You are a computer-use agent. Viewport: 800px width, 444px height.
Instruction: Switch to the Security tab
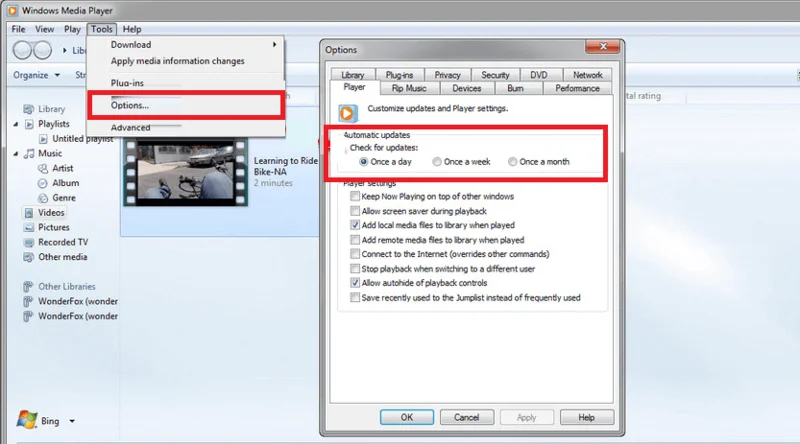[495, 75]
